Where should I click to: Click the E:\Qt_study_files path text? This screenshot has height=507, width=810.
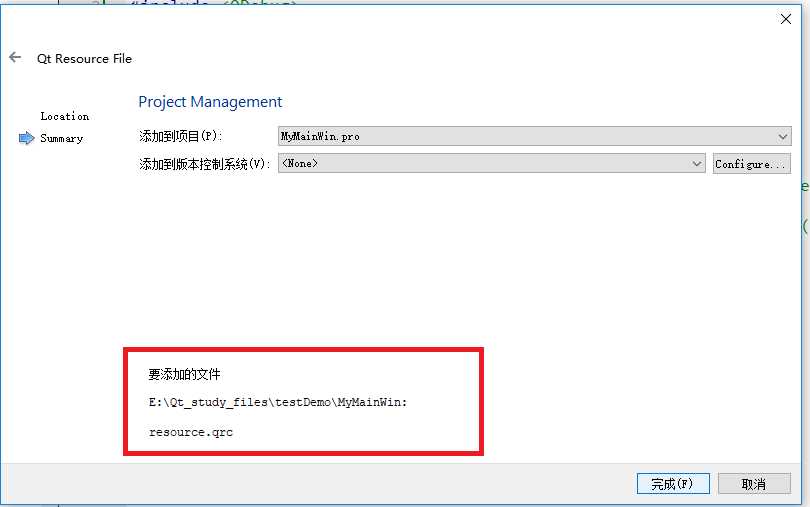(278, 402)
